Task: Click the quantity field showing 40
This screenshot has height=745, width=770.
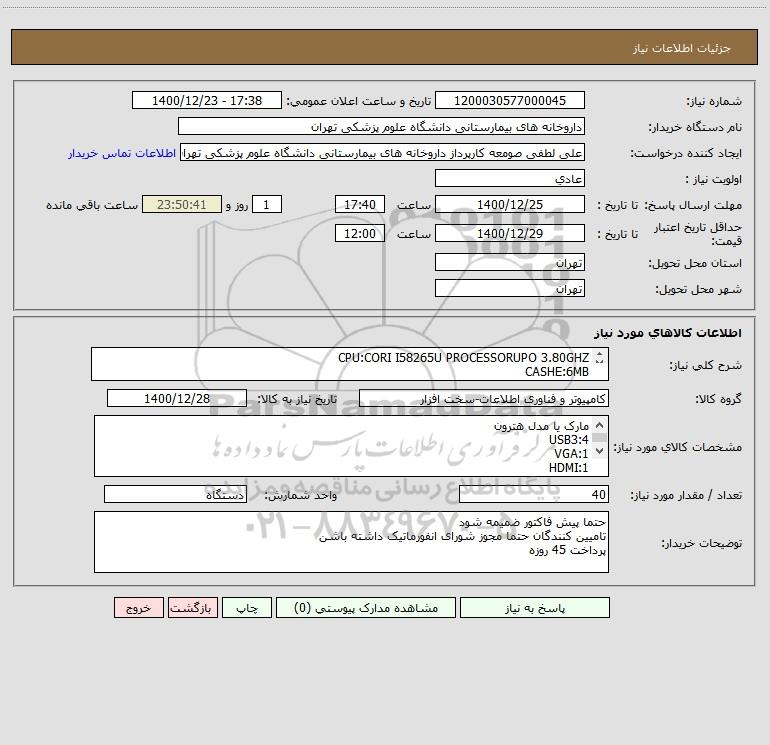Action: pos(534,494)
